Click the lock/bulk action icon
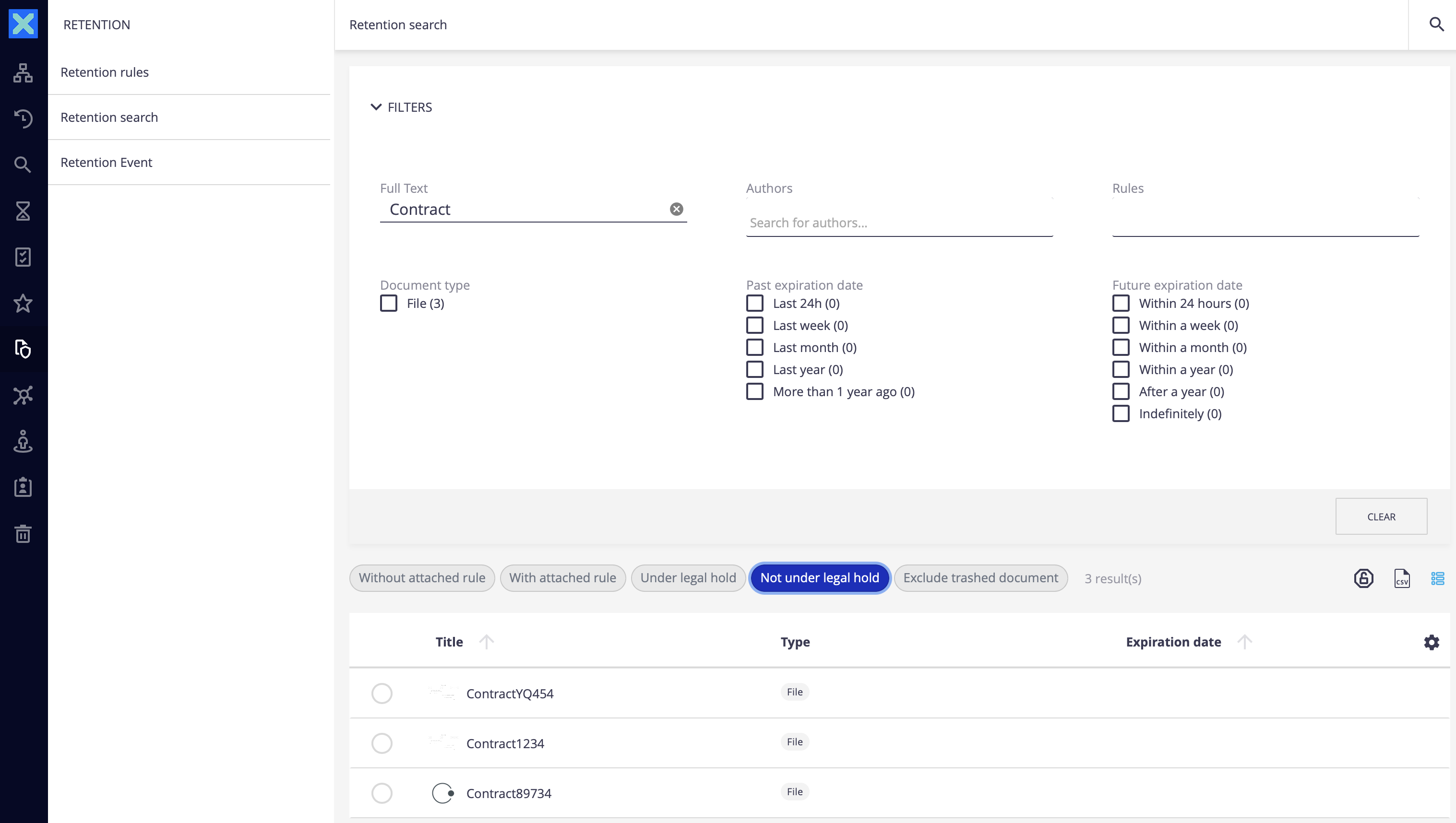Viewport: 1456px width, 823px height. coord(1363,578)
